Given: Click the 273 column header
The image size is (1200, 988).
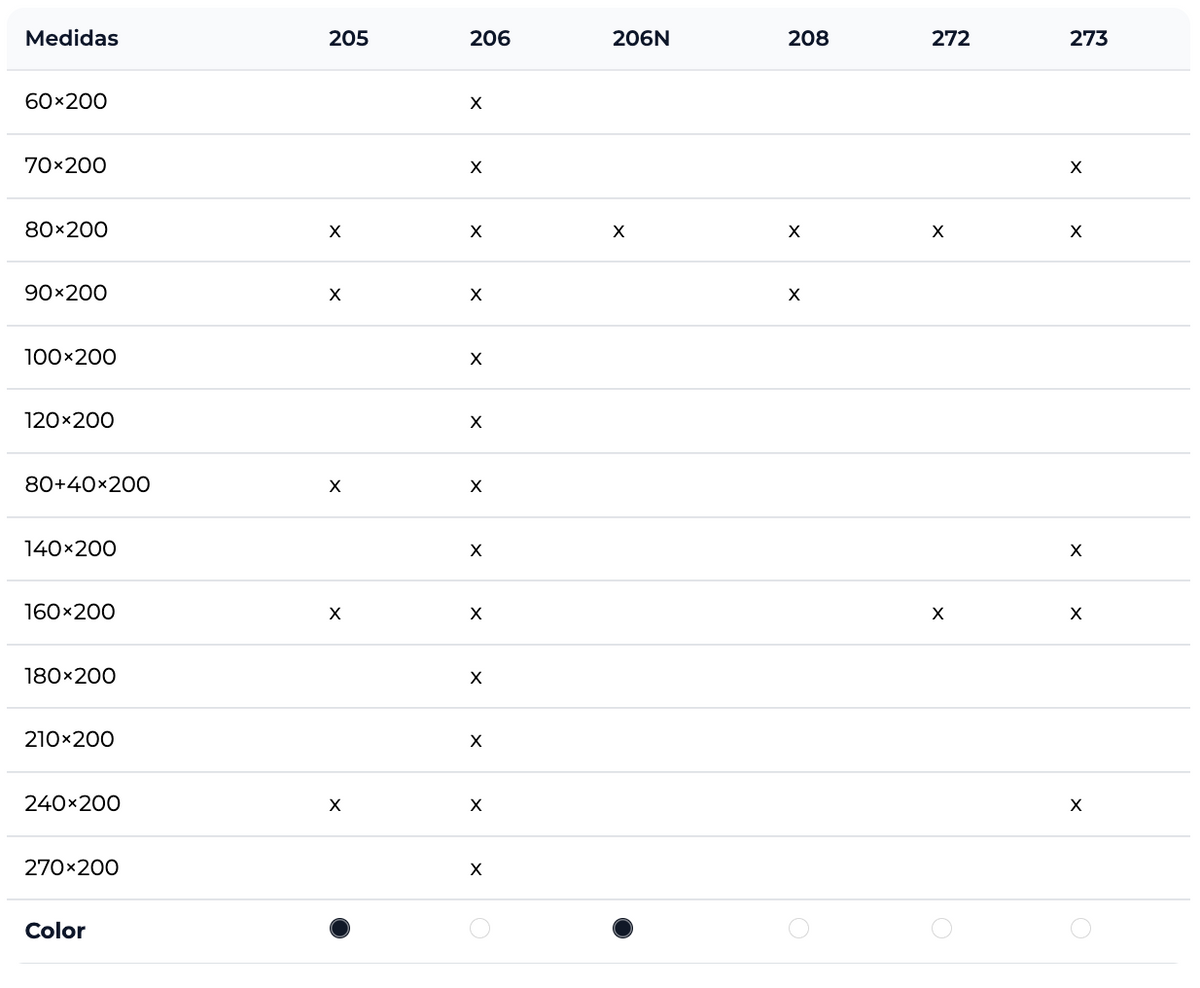Looking at the screenshot, I should tap(1088, 39).
